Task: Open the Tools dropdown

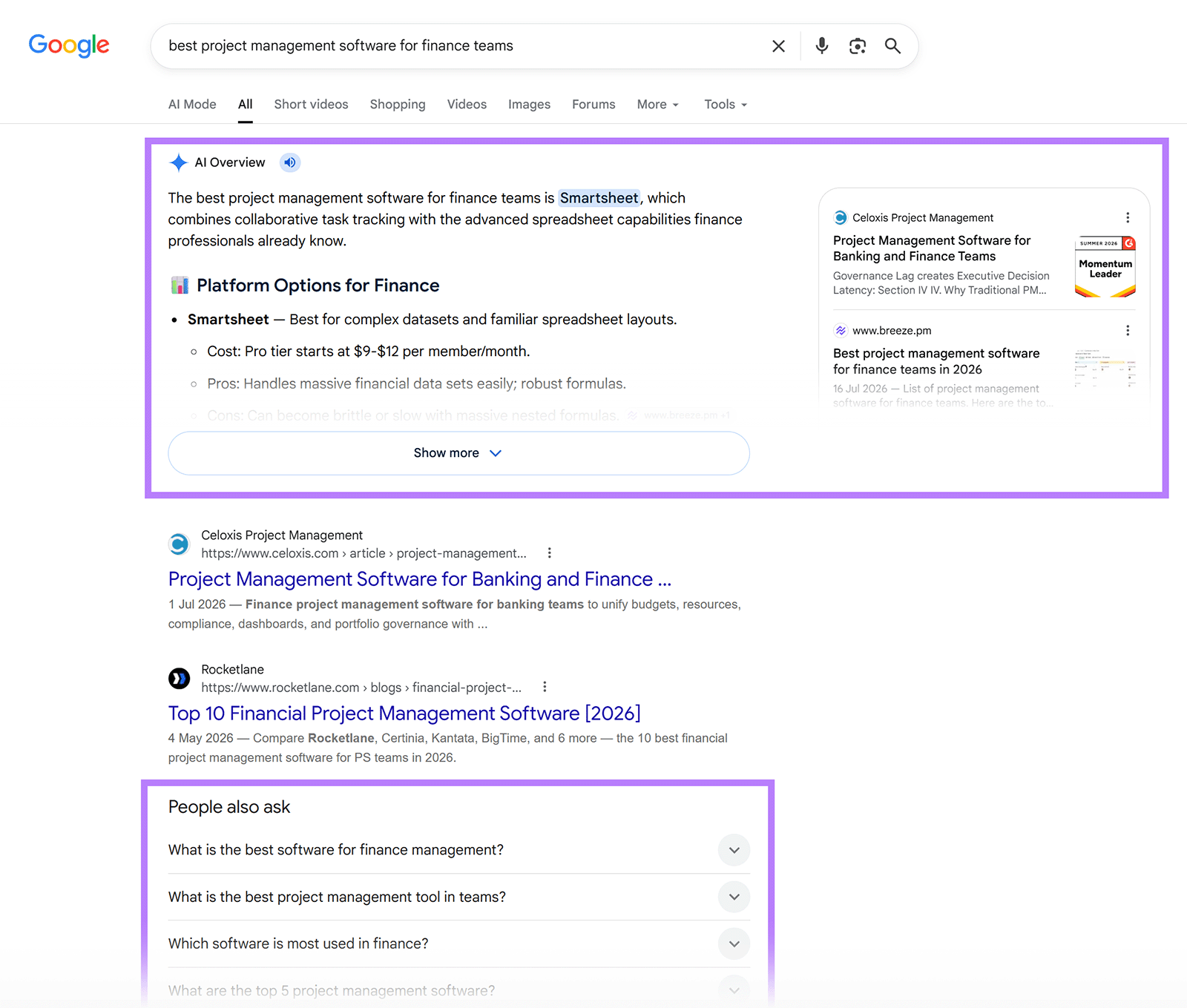Action: [726, 105]
